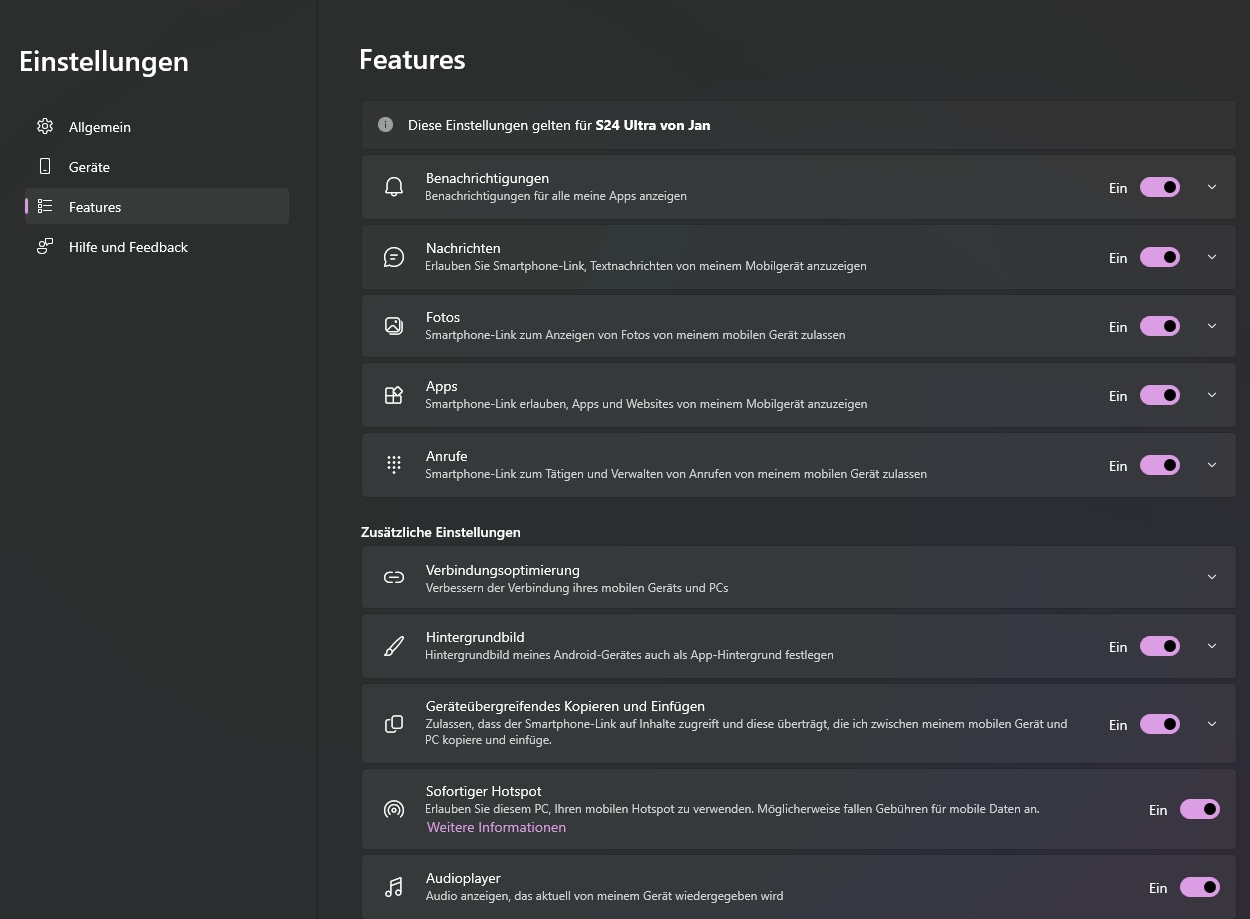The height and width of the screenshot is (919, 1250).
Task: Click the Audioplayer music note icon
Action: 394,887
